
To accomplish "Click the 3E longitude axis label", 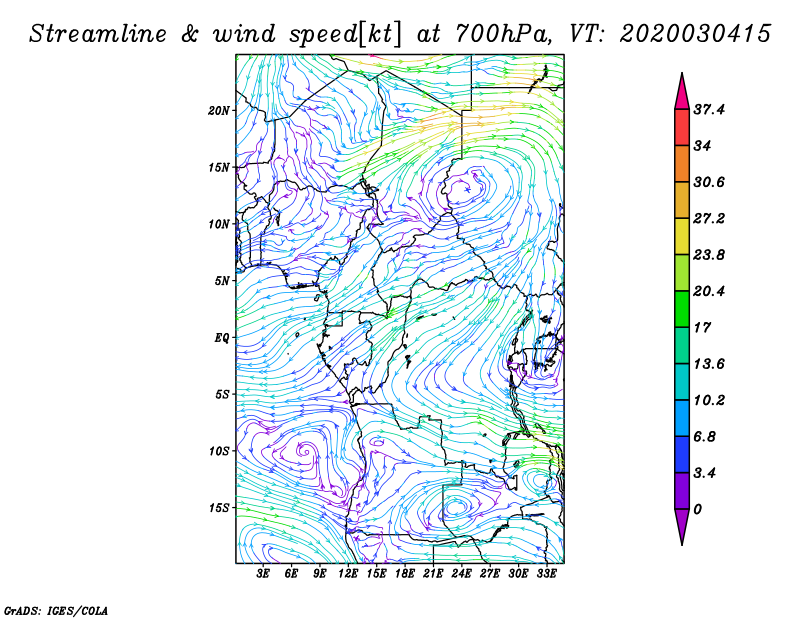I will [263, 574].
